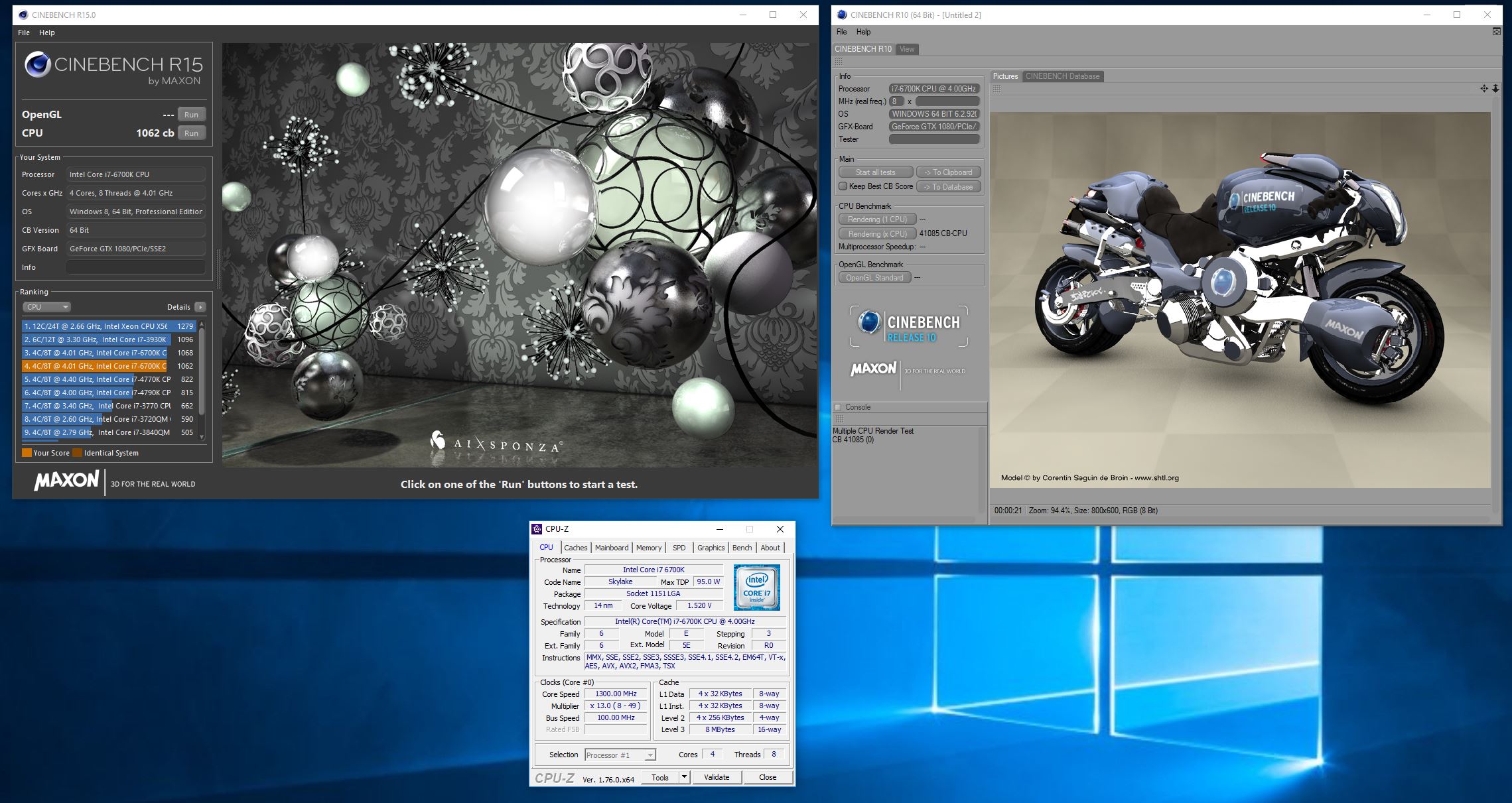This screenshot has height=803, width=1512.
Task: Open the Help menu in Cinebench R10
Action: coord(863,32)
